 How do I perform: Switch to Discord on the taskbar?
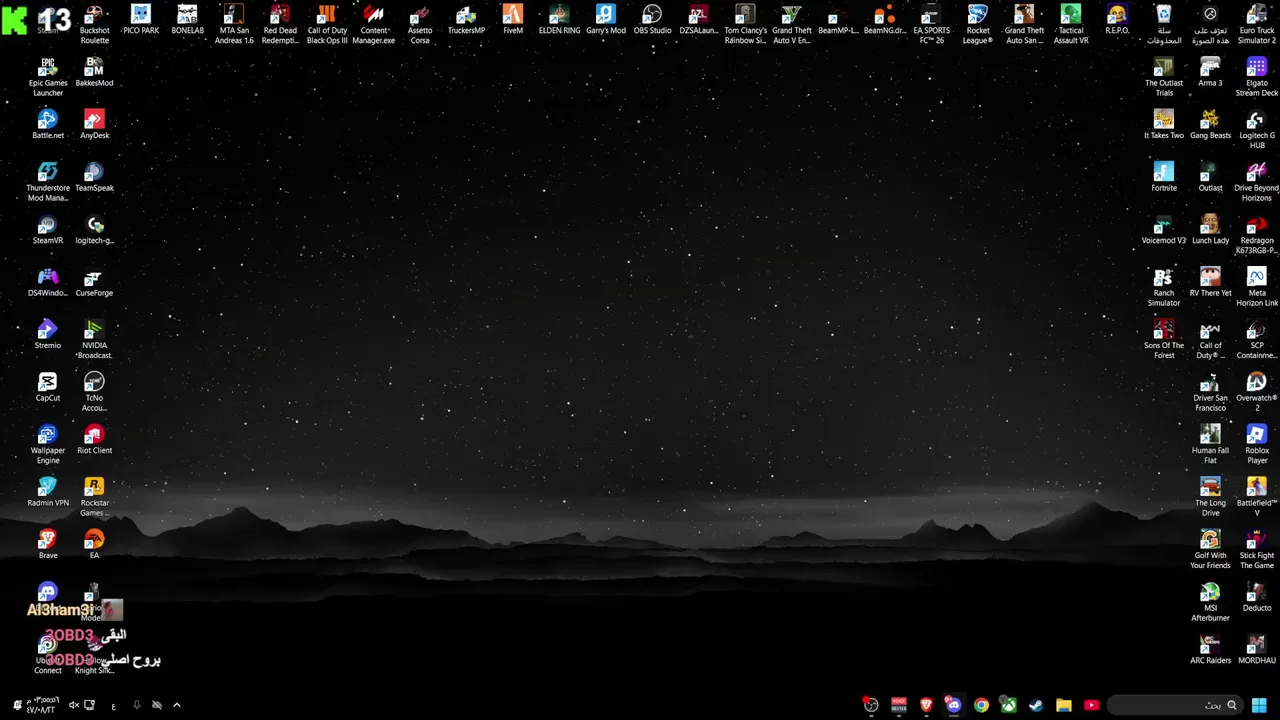pos(954,705)
